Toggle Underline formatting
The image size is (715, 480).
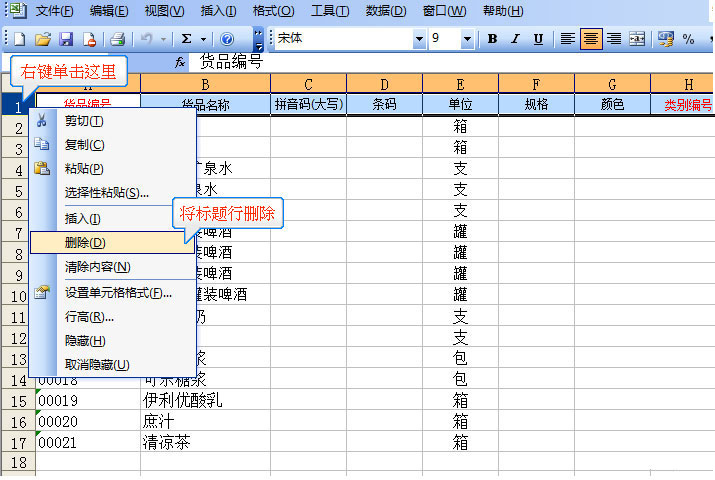point(539,39)
